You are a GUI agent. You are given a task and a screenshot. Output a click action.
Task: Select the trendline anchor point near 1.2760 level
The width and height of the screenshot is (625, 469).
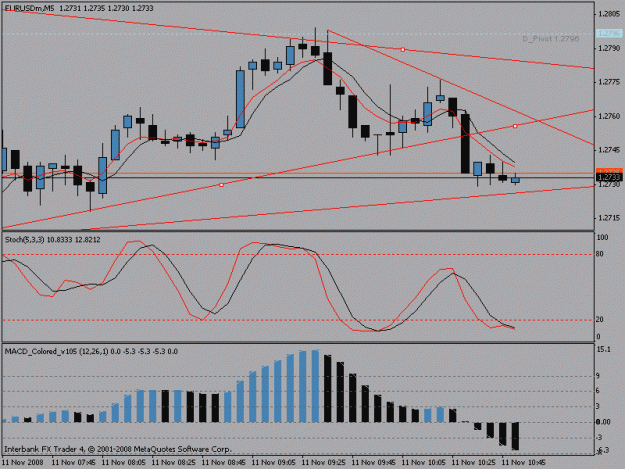[x=515, y=126]
